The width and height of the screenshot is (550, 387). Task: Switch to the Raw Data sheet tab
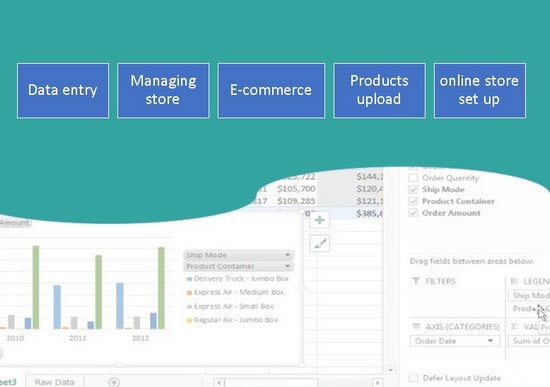coord(54,382)
